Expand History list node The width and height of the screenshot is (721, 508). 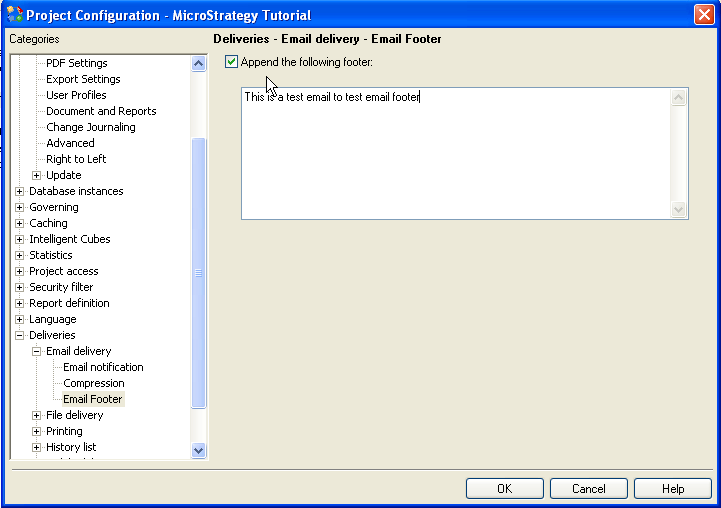[x=36, y=447]
